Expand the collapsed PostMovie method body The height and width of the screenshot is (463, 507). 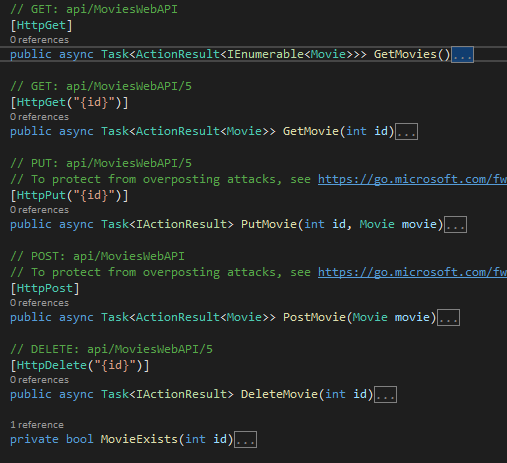click(x=448, y=318)
